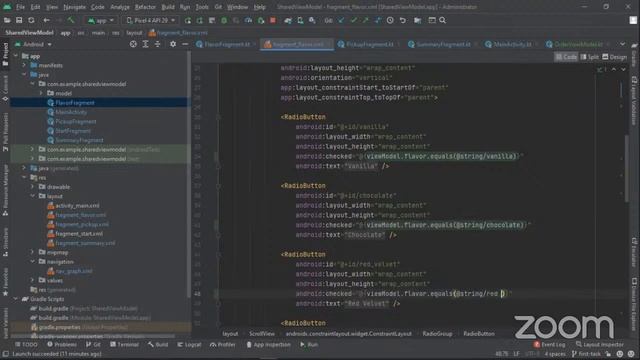Click the red Stop icon

(273, 20)
